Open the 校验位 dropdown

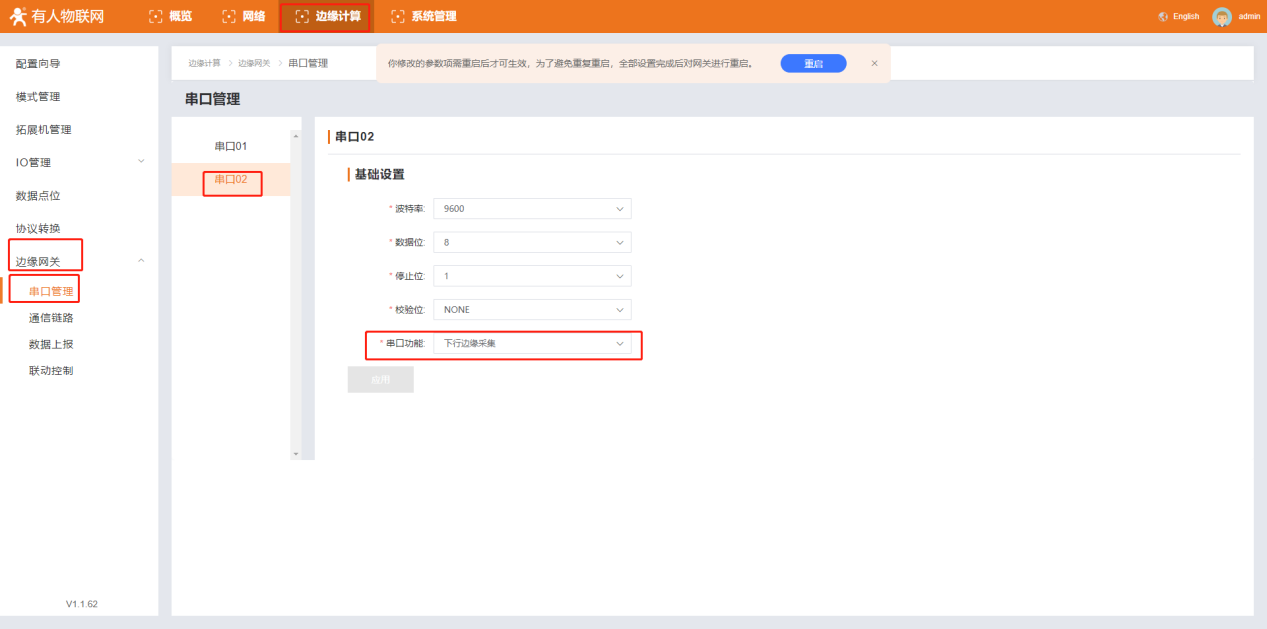(532, 310)
